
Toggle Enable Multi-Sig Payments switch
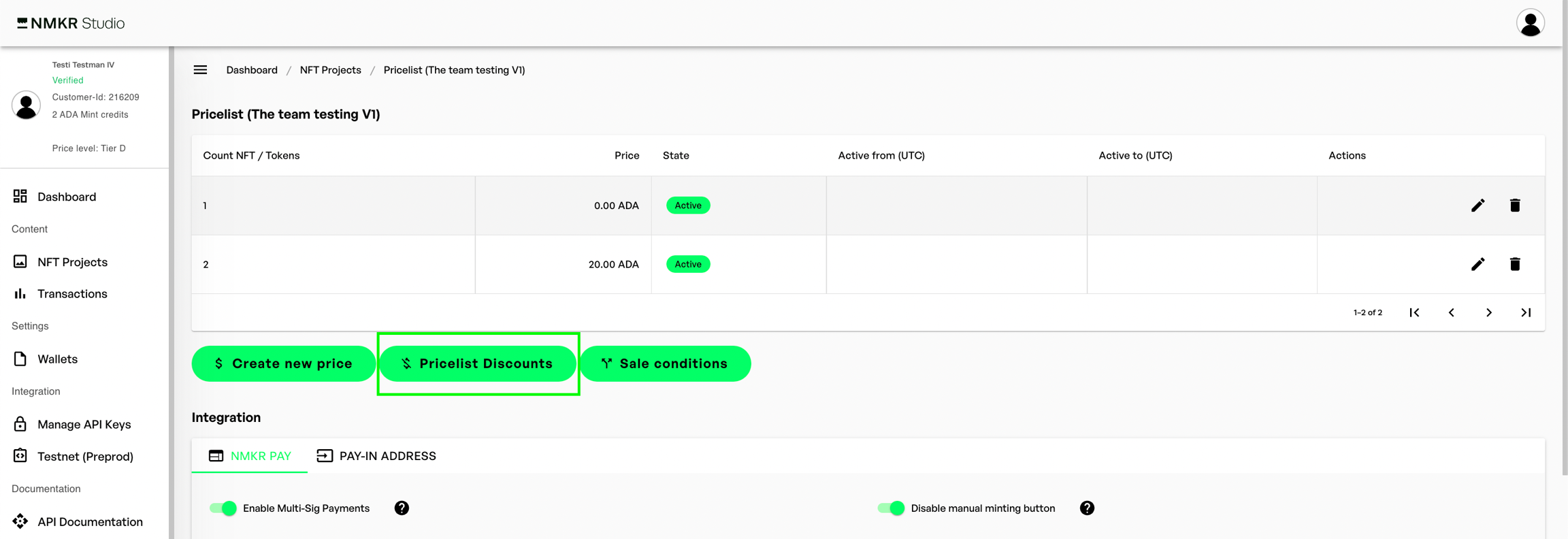click(223, 508)
